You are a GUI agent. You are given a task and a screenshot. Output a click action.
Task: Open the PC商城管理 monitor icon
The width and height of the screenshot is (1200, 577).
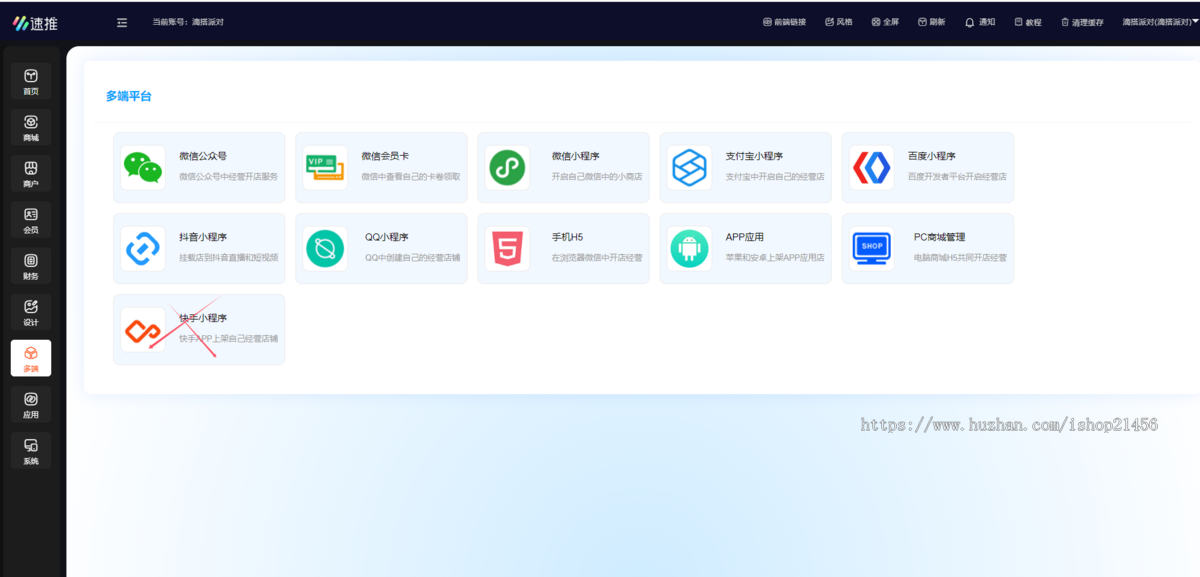[871, 248]
